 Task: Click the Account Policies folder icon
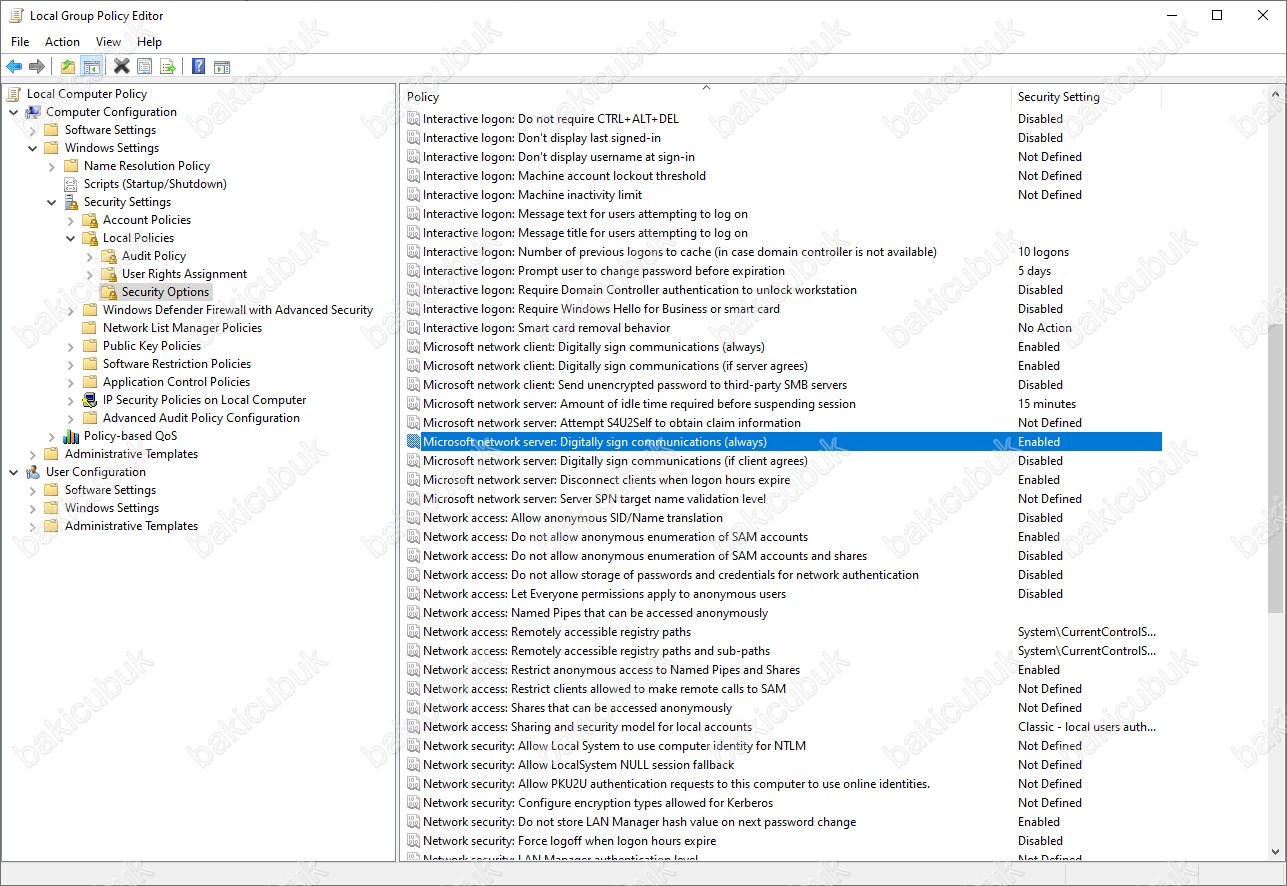(x=90, y=220)
